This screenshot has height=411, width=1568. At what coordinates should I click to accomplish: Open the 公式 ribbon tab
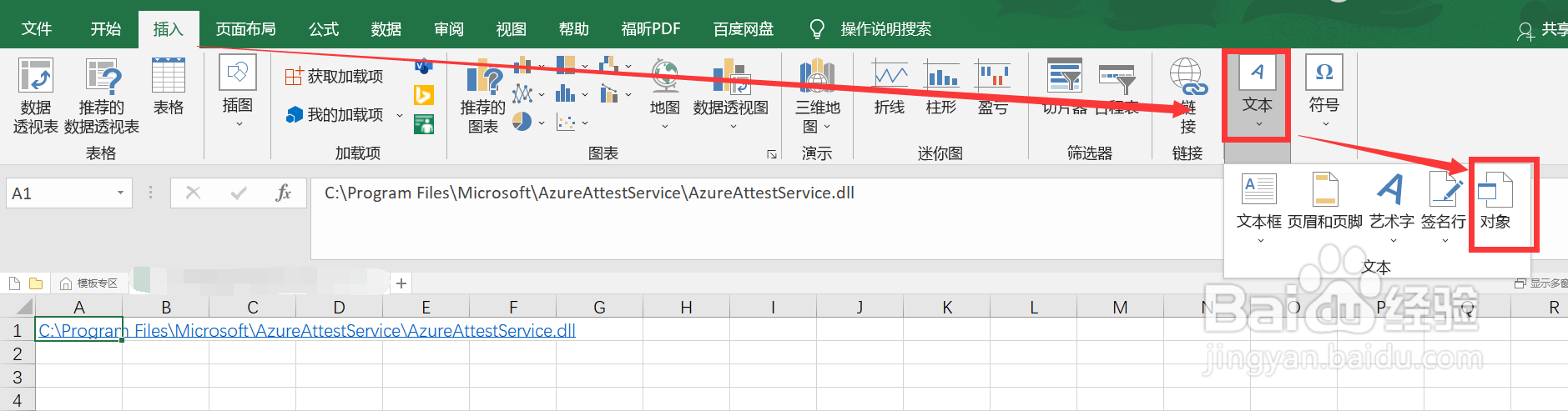[324, 29]
